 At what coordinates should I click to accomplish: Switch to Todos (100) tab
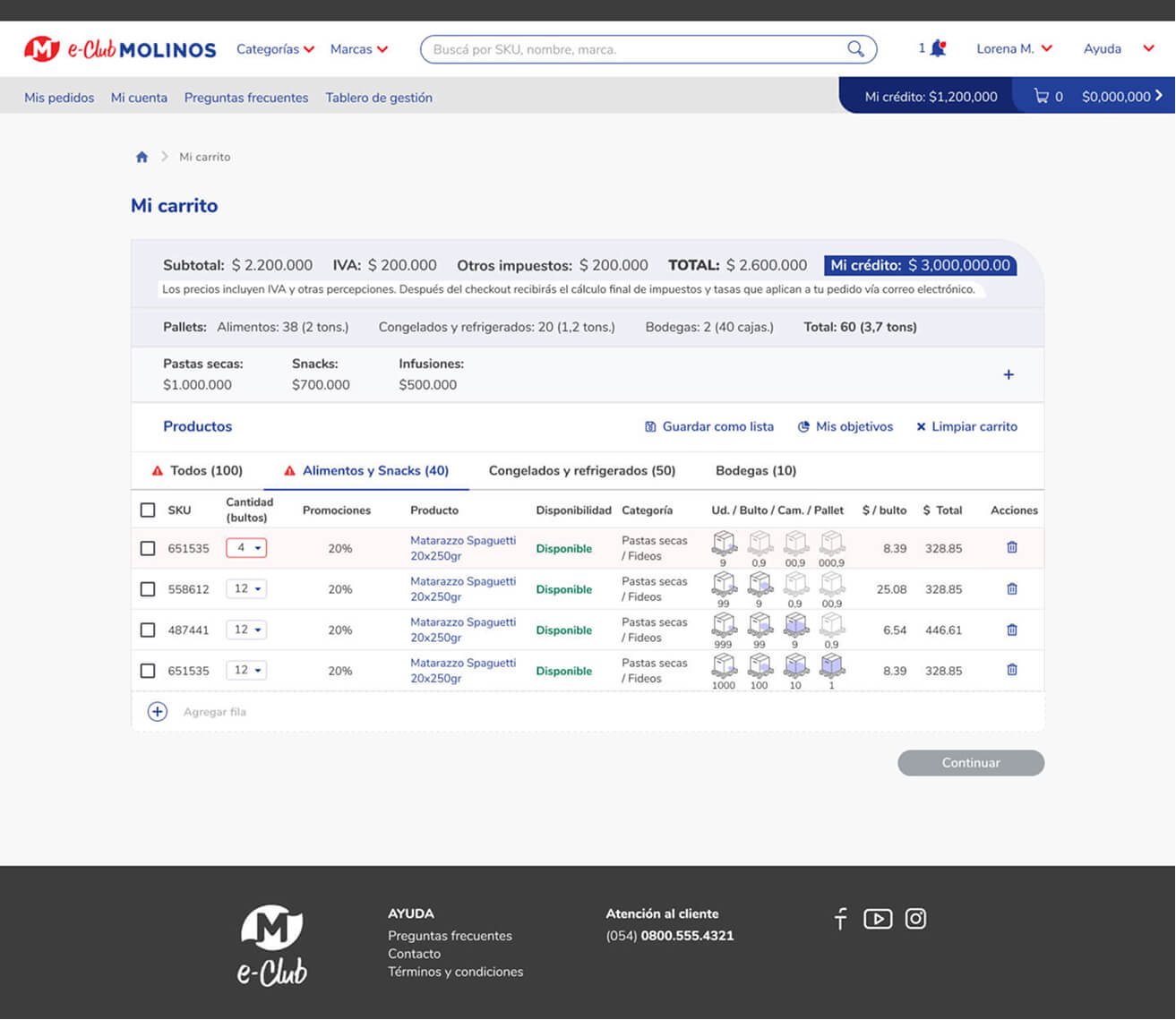point(197,471)
